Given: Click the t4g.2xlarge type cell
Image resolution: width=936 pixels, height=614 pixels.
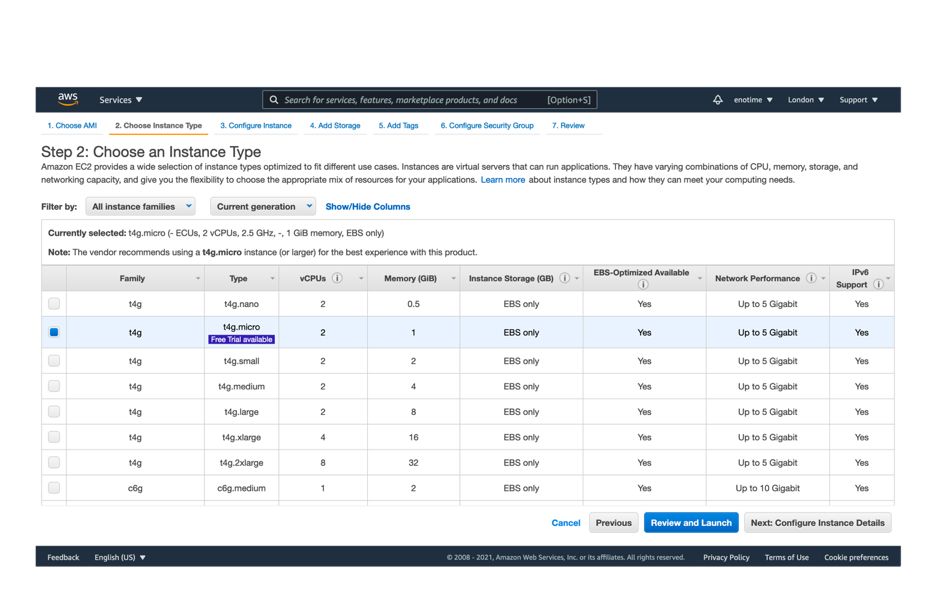Looking at the screenshot, I should (x=241, y=462).
